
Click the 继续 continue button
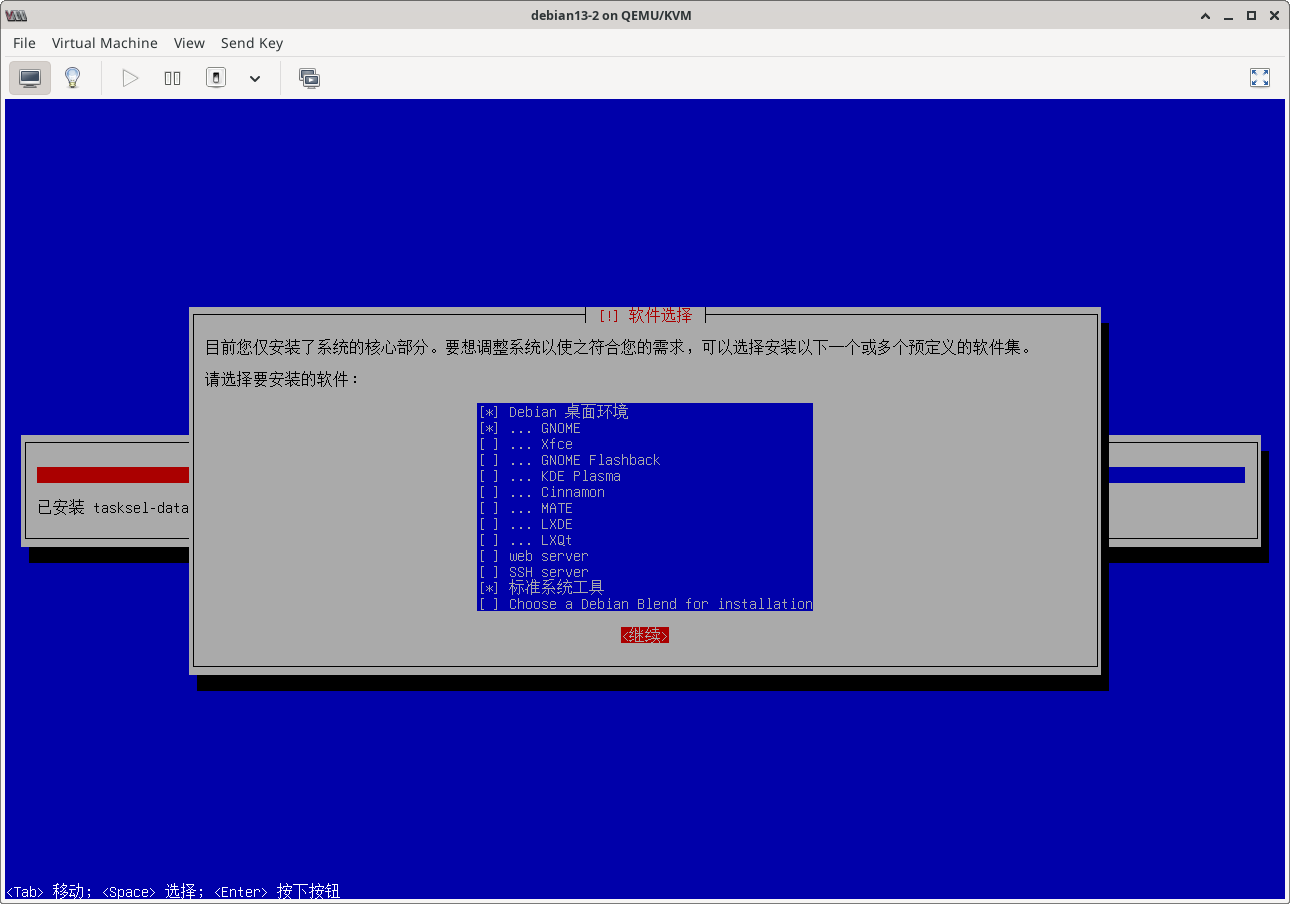[645, 635]
